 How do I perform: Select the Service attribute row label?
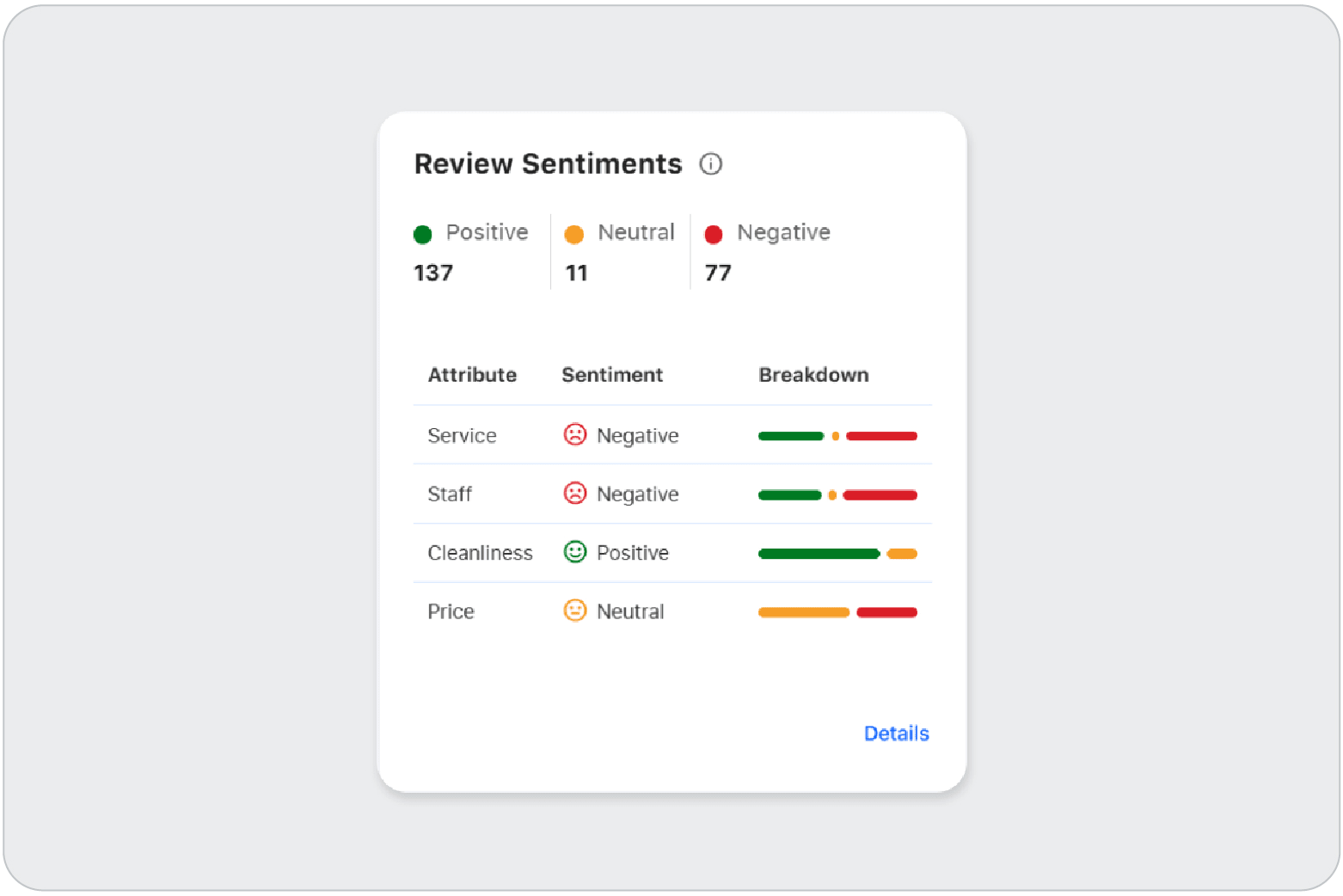[x=462, y=436]
